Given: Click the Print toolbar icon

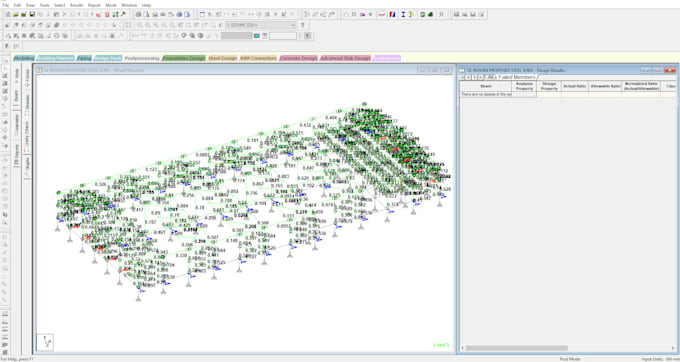Looking at the screenshot, I should [x=138, y=14].
